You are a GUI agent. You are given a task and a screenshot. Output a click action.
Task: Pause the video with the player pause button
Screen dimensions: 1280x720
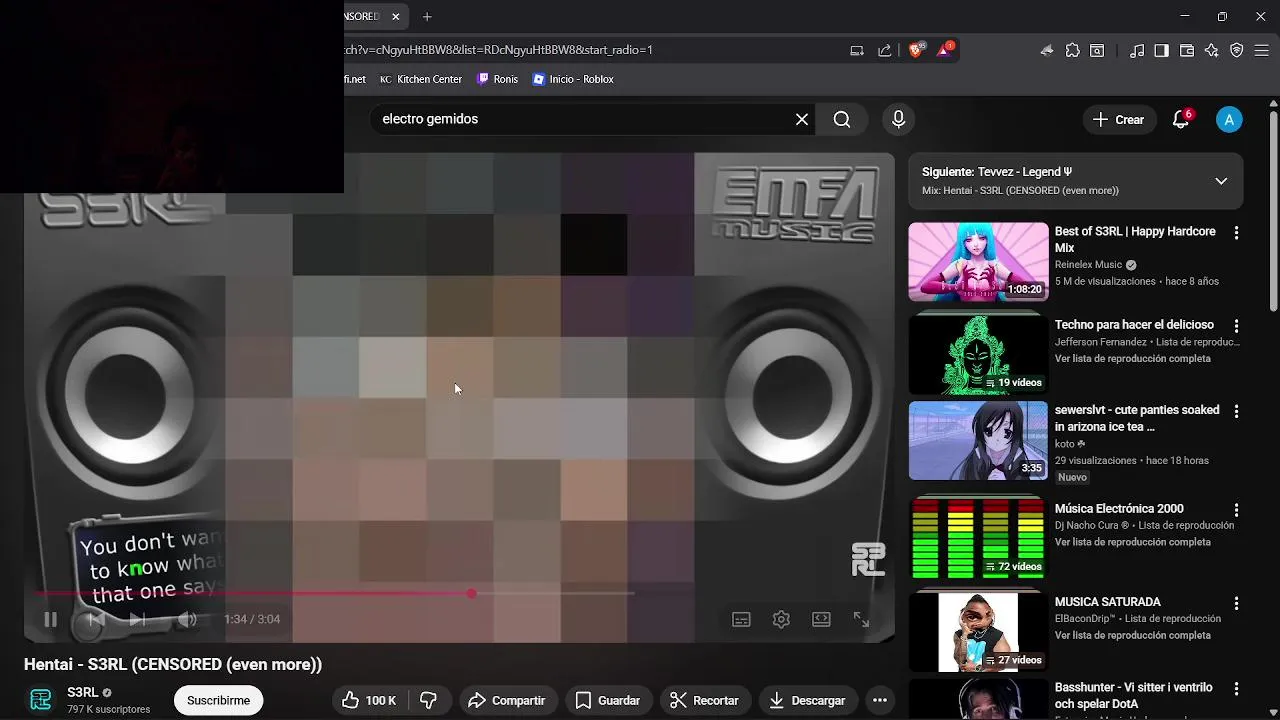(x=50, y=619)
